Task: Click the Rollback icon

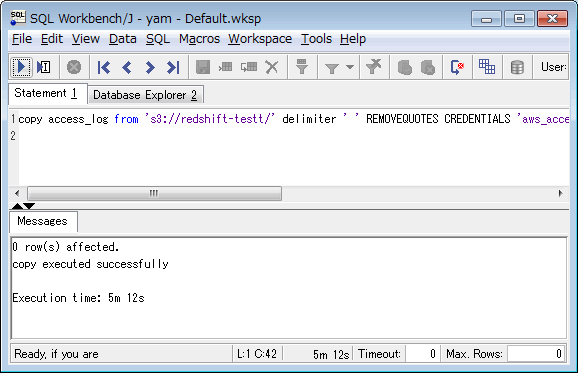Action: click(428, 67)
